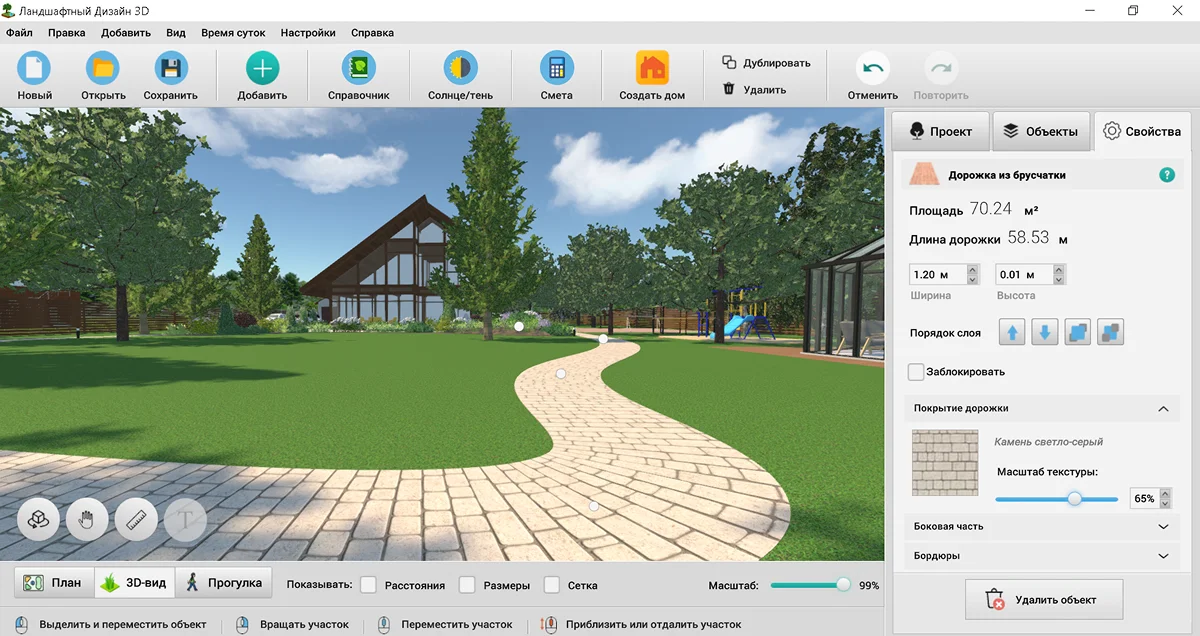Viewport: 1200px width, 636px height.
Task: Enable the Сетка grid checkbox
Action: (552, 585)
